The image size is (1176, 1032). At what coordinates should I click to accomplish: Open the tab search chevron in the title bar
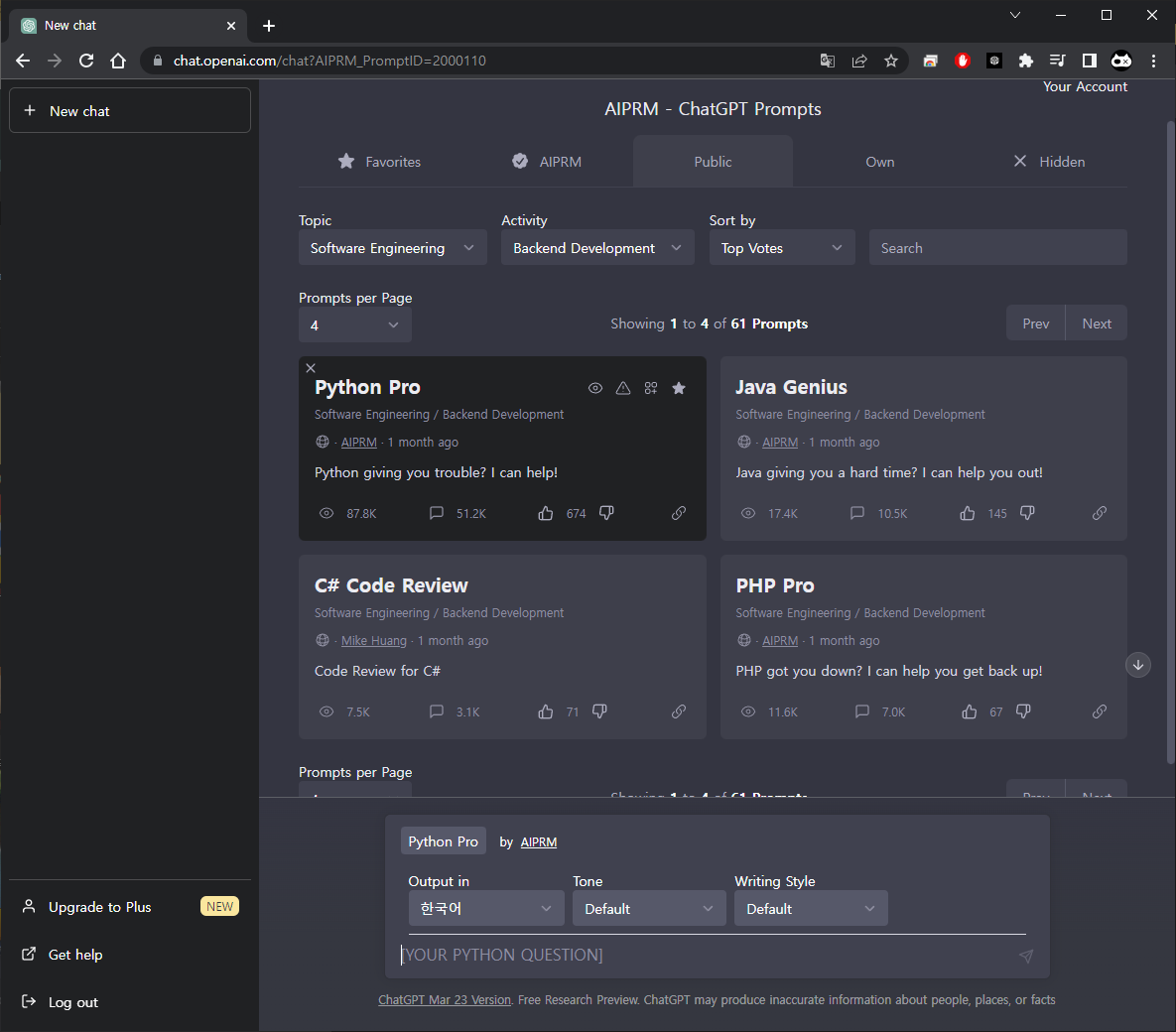(1015, 15)
